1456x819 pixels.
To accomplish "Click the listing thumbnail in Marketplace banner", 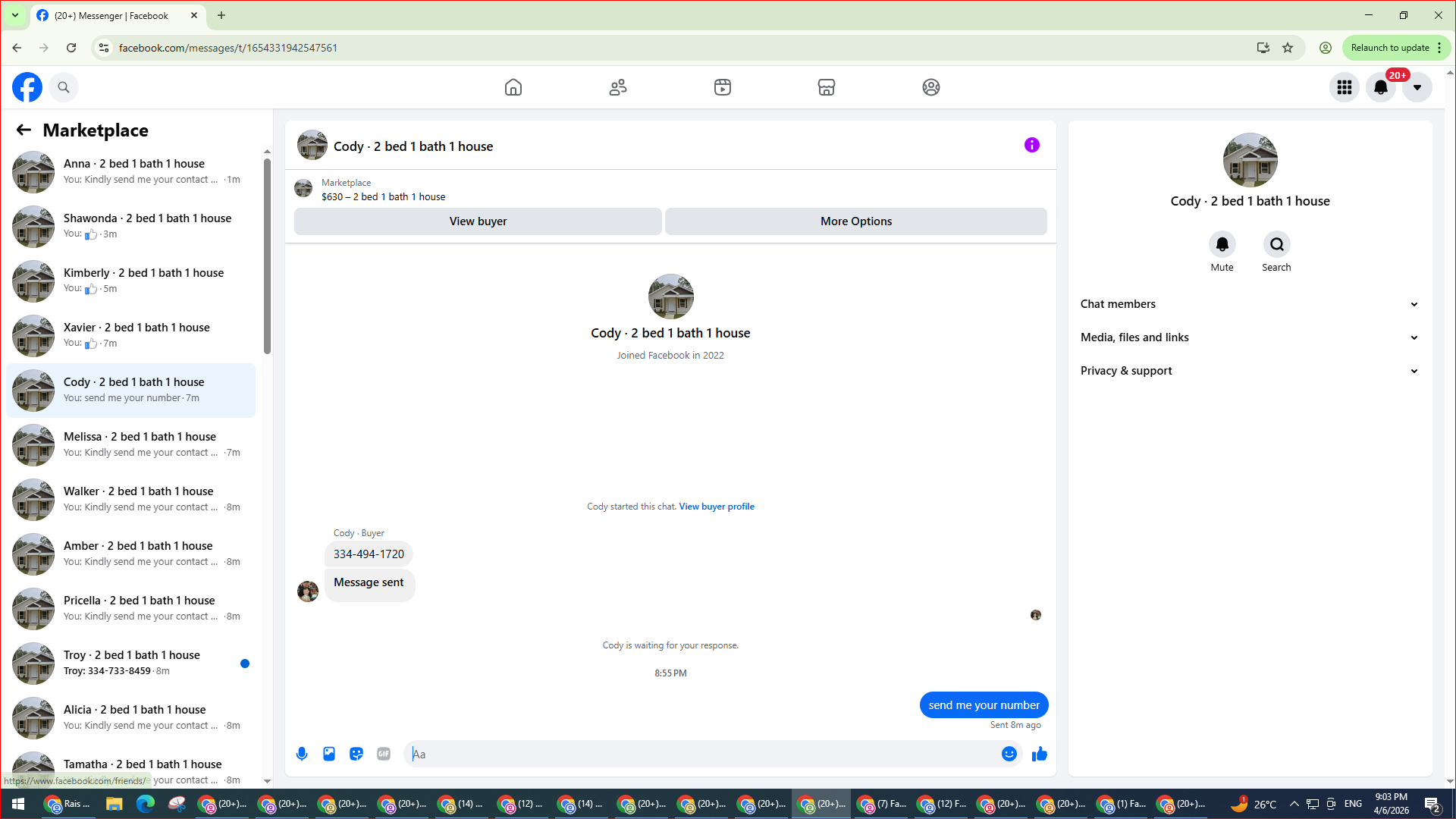I will (x=303, y=188).
